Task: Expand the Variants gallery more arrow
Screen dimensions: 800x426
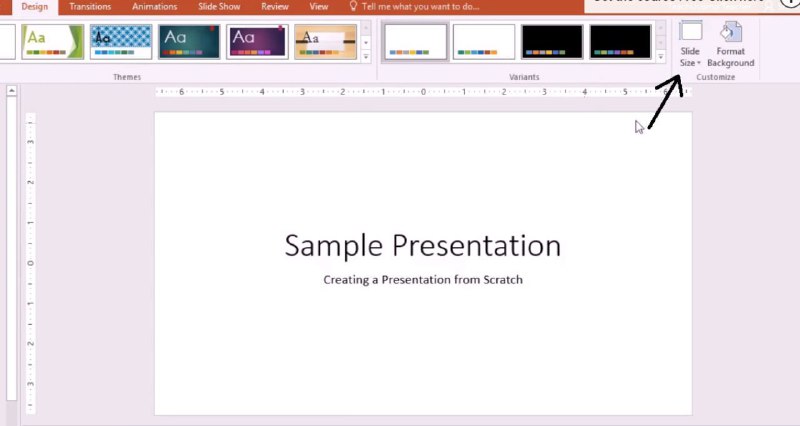Action: click(x=660, y=57)
